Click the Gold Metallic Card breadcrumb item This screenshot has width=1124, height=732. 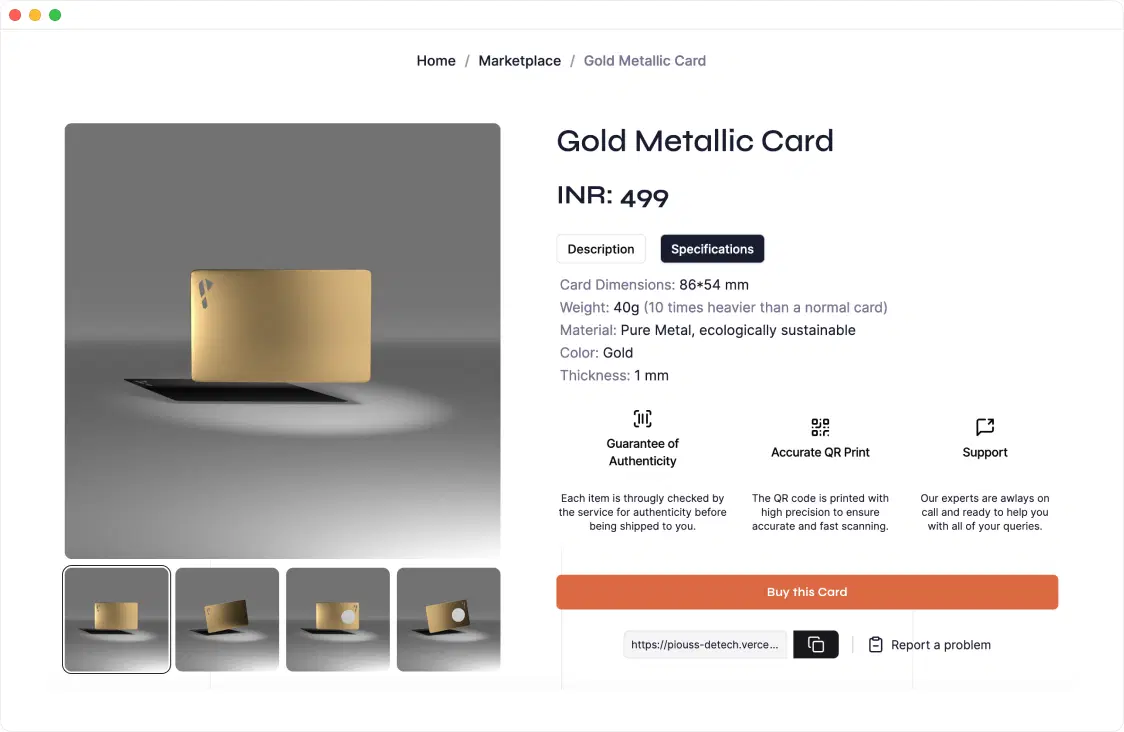click(644, 61)
